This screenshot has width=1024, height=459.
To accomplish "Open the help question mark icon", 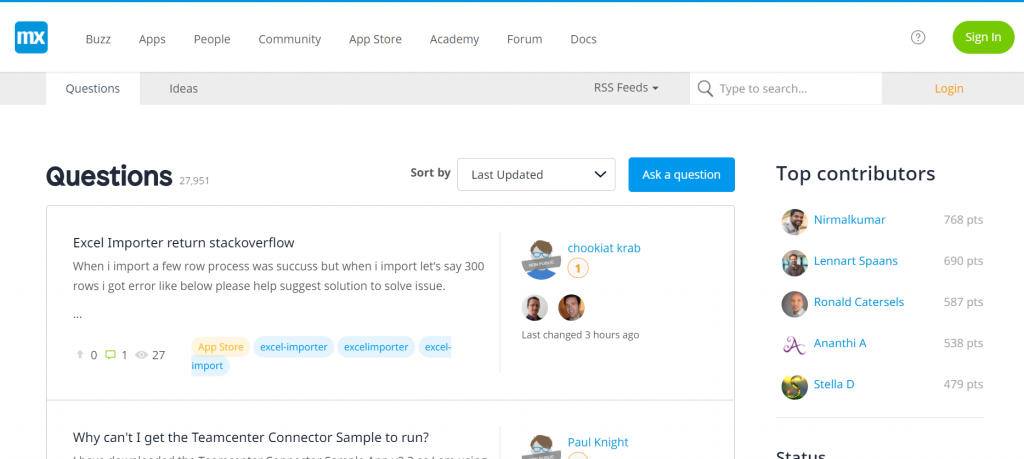I will [x=918, y=38].
